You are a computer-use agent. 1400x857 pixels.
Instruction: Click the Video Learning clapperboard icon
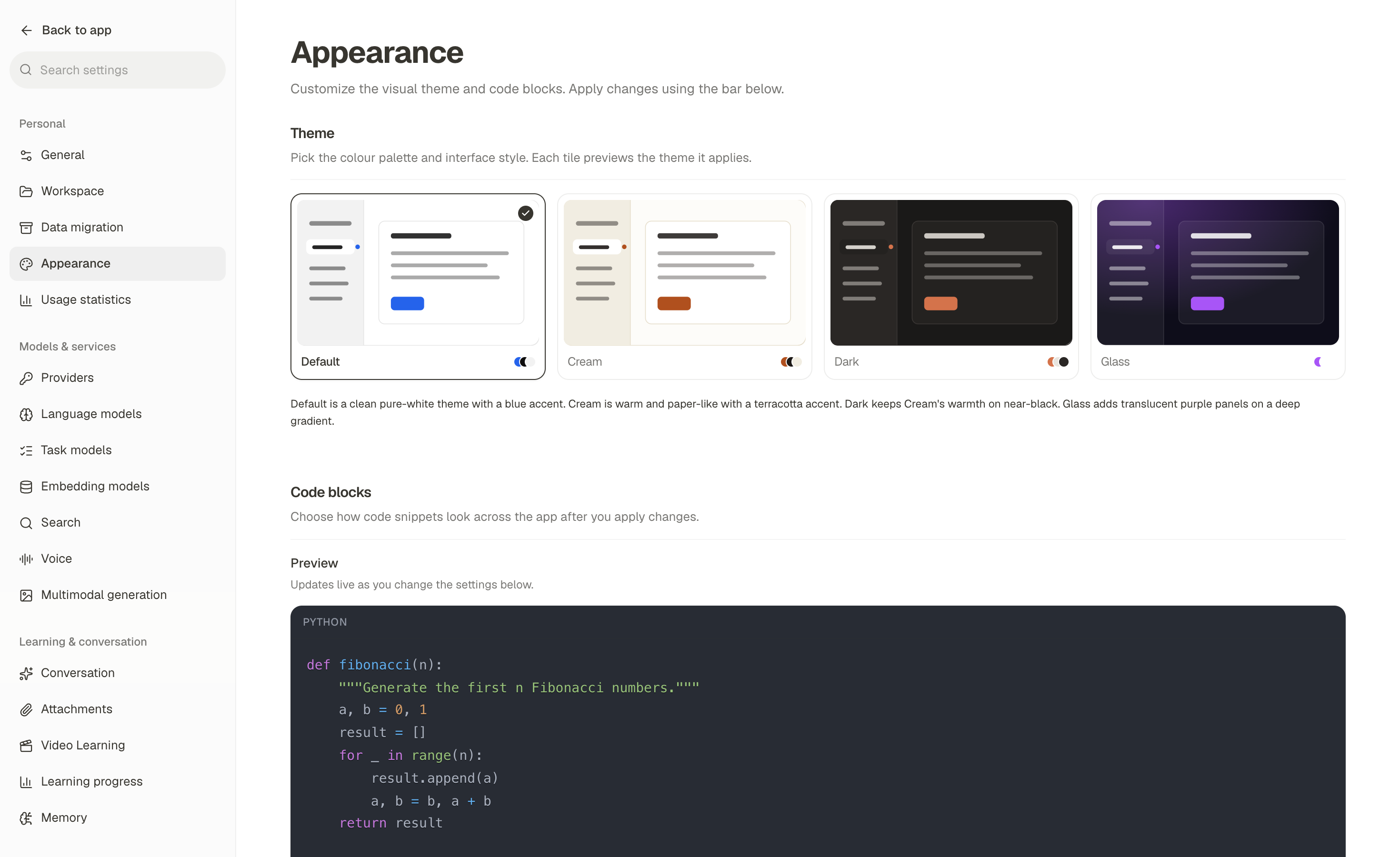coord(26,746)
